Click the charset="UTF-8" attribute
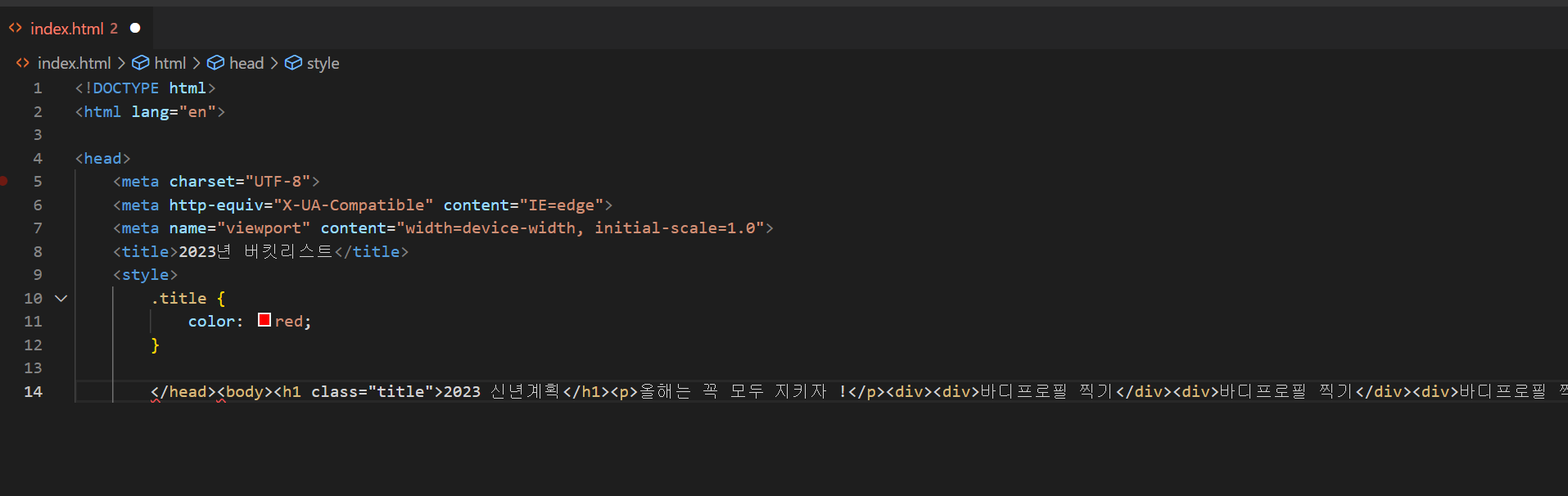The height and width of the screenshot is (496, 1568). pos(240,181)
